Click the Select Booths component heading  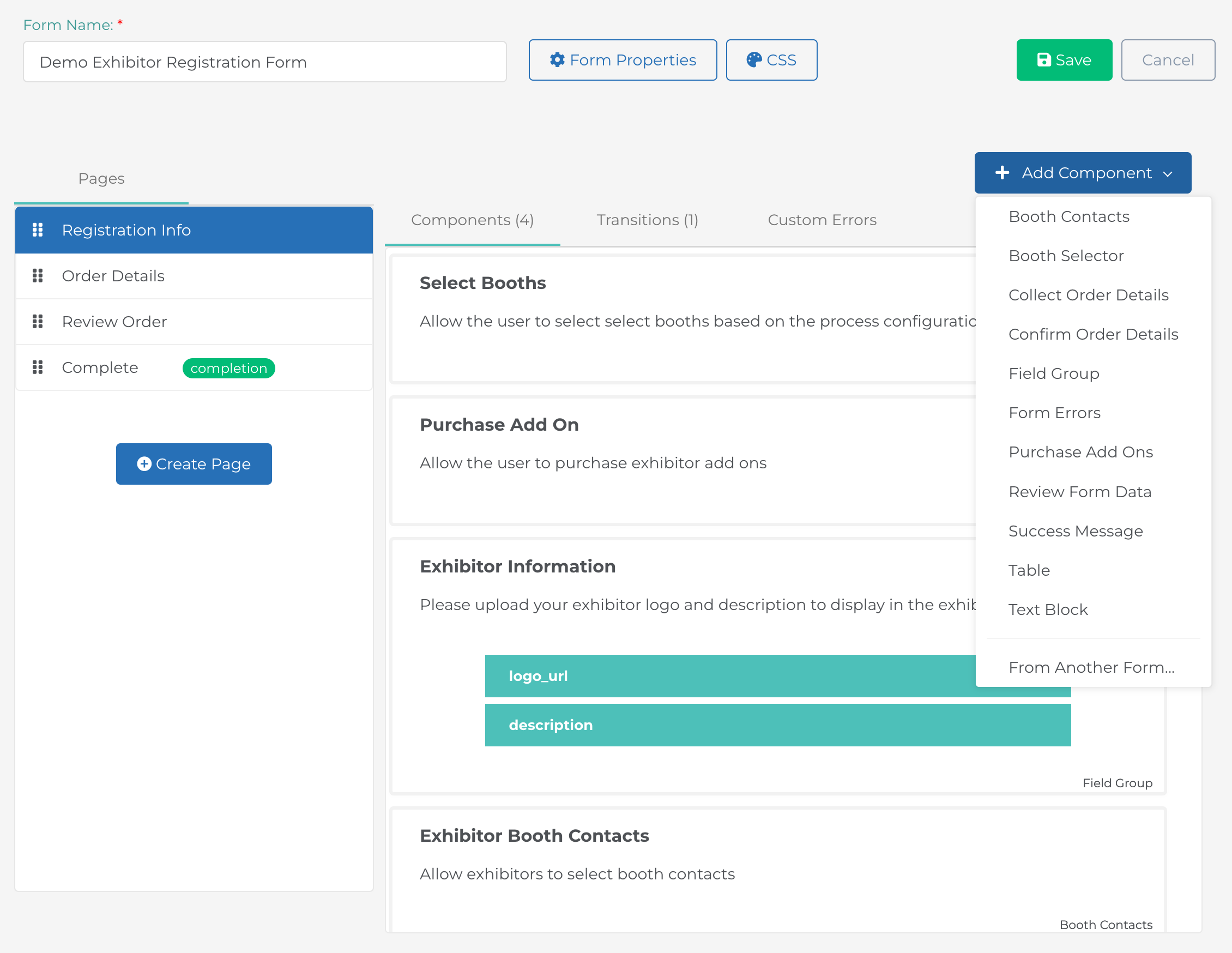(483, 283)
